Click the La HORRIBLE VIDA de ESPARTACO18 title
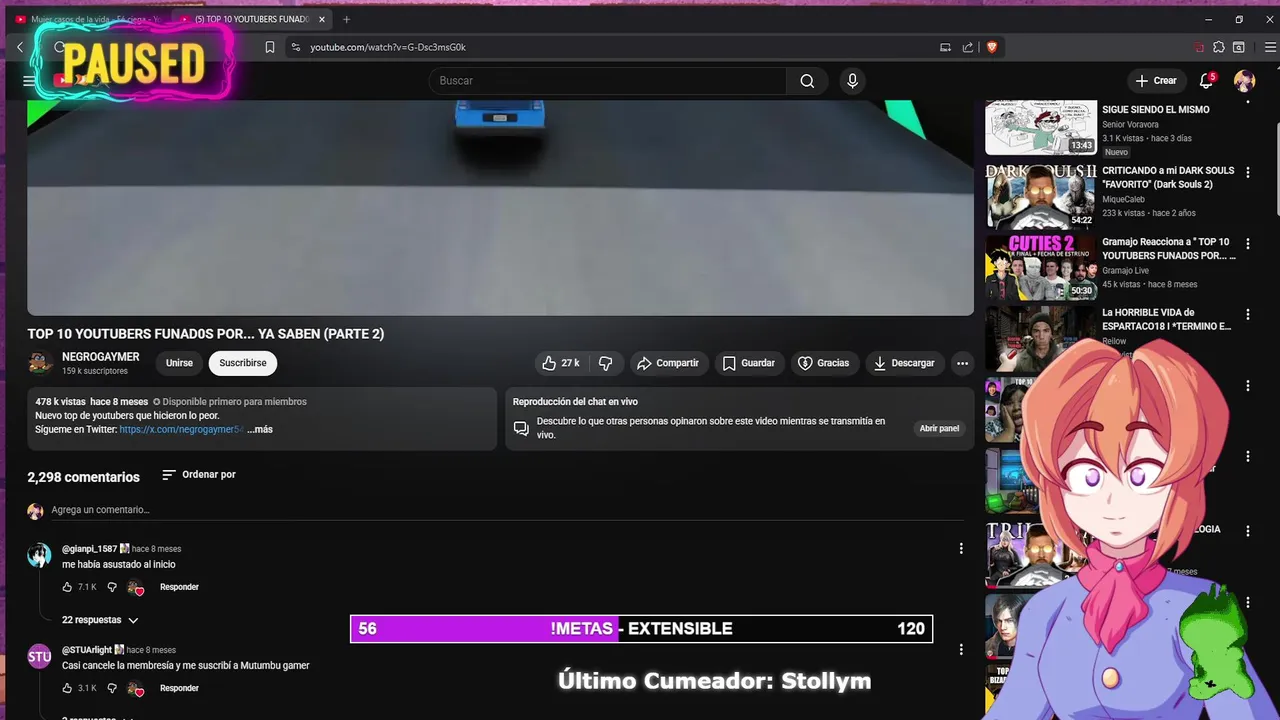 click(1166, 319)
